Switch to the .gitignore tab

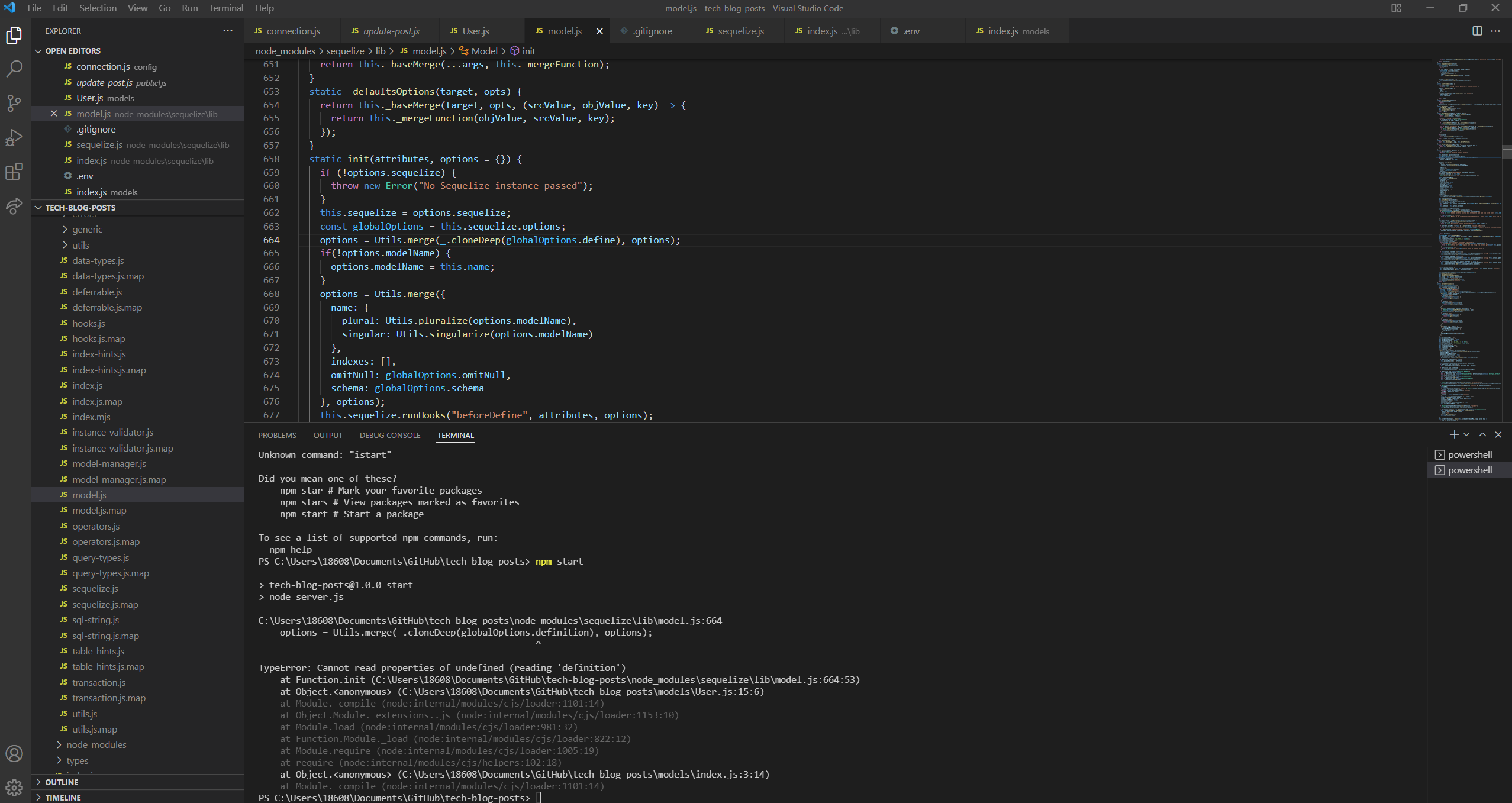(652, 31)
